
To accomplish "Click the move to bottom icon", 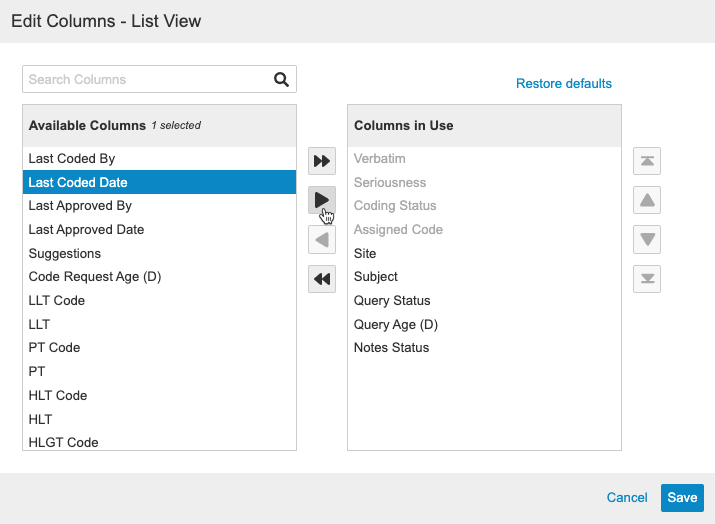I will pos(647,279).
